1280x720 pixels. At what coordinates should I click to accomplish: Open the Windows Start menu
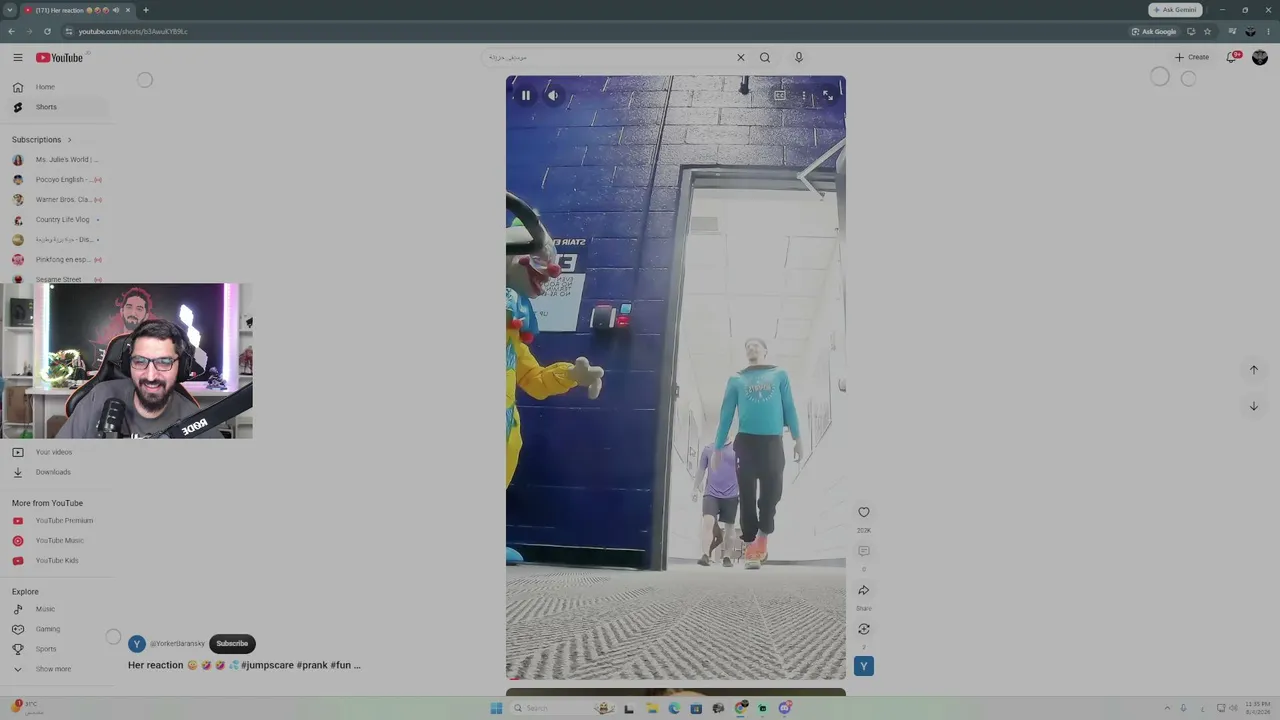pos(496,708)
